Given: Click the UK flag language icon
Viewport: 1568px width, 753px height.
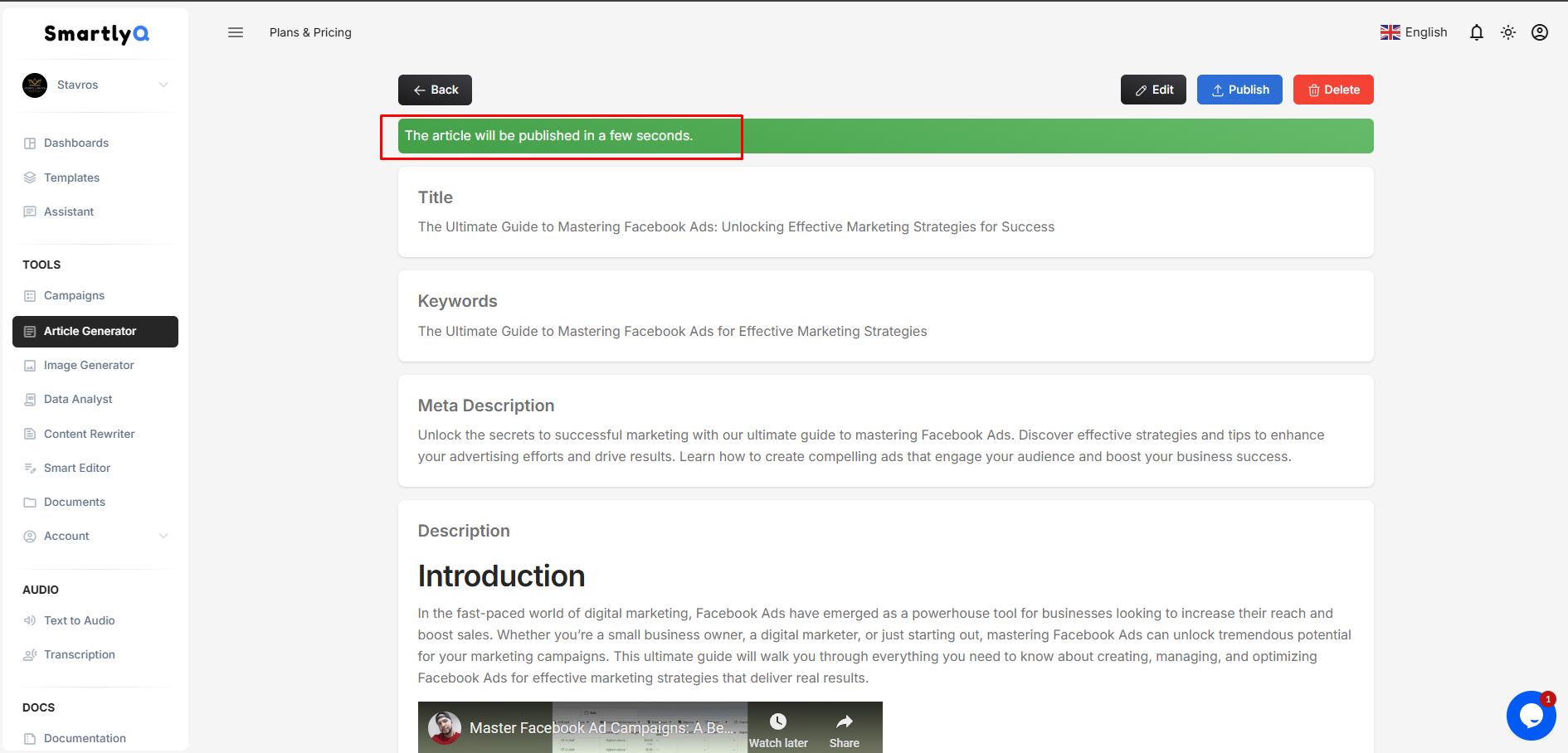Looking at the screenshot, I should [1390, 32].
